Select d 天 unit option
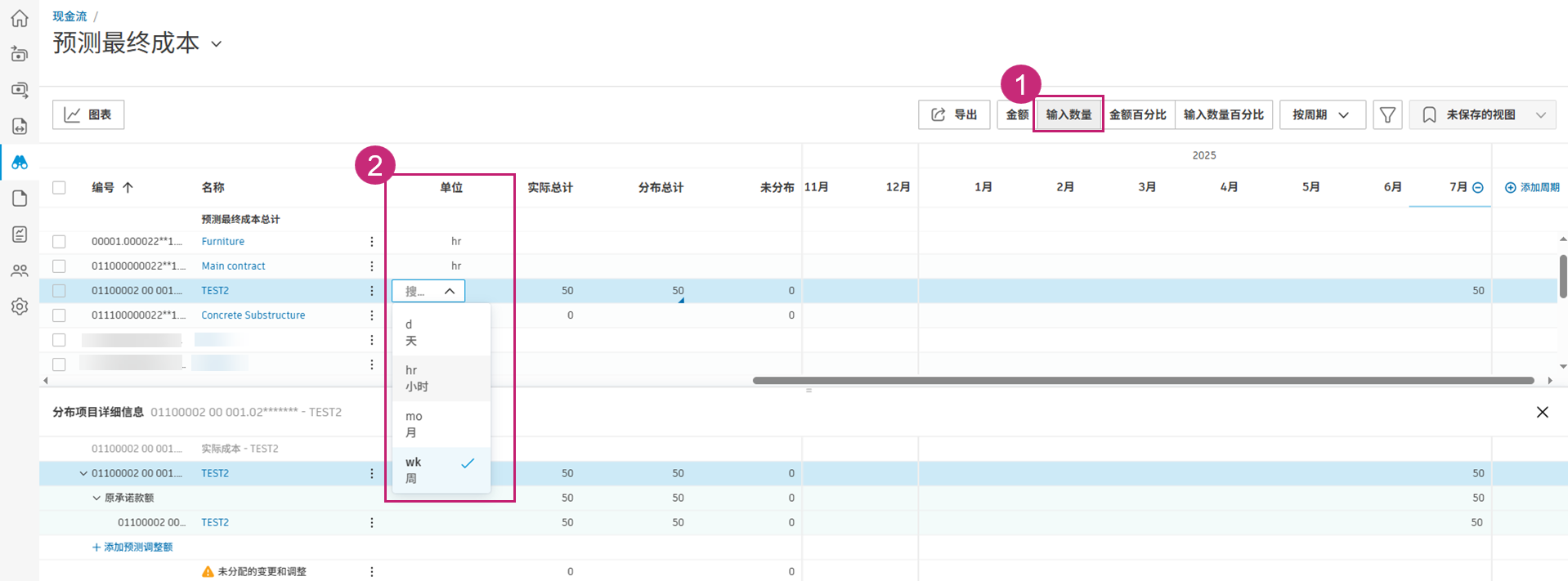 point(441,333)
